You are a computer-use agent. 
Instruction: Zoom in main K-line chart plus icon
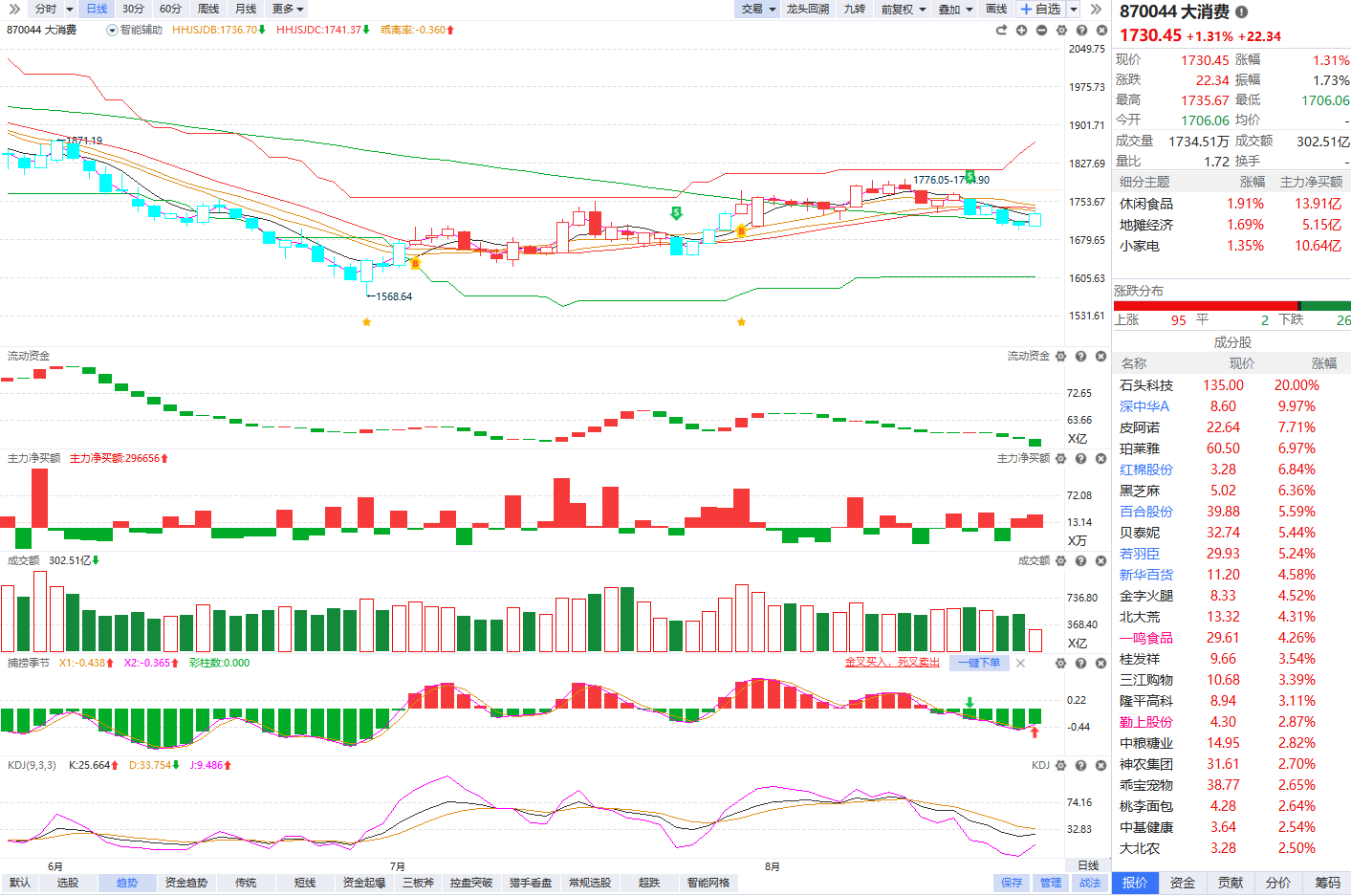point(1021,31)
